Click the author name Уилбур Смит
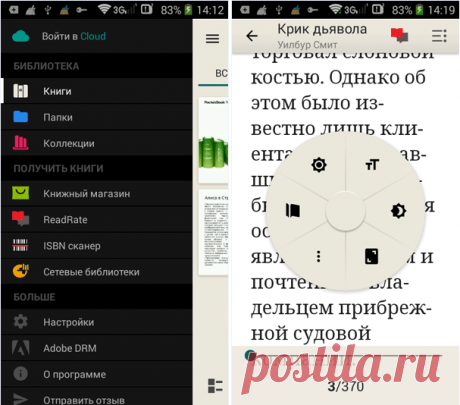Viewport: 460px width, 405px height. pyautogui.click(x=307, y=45)
